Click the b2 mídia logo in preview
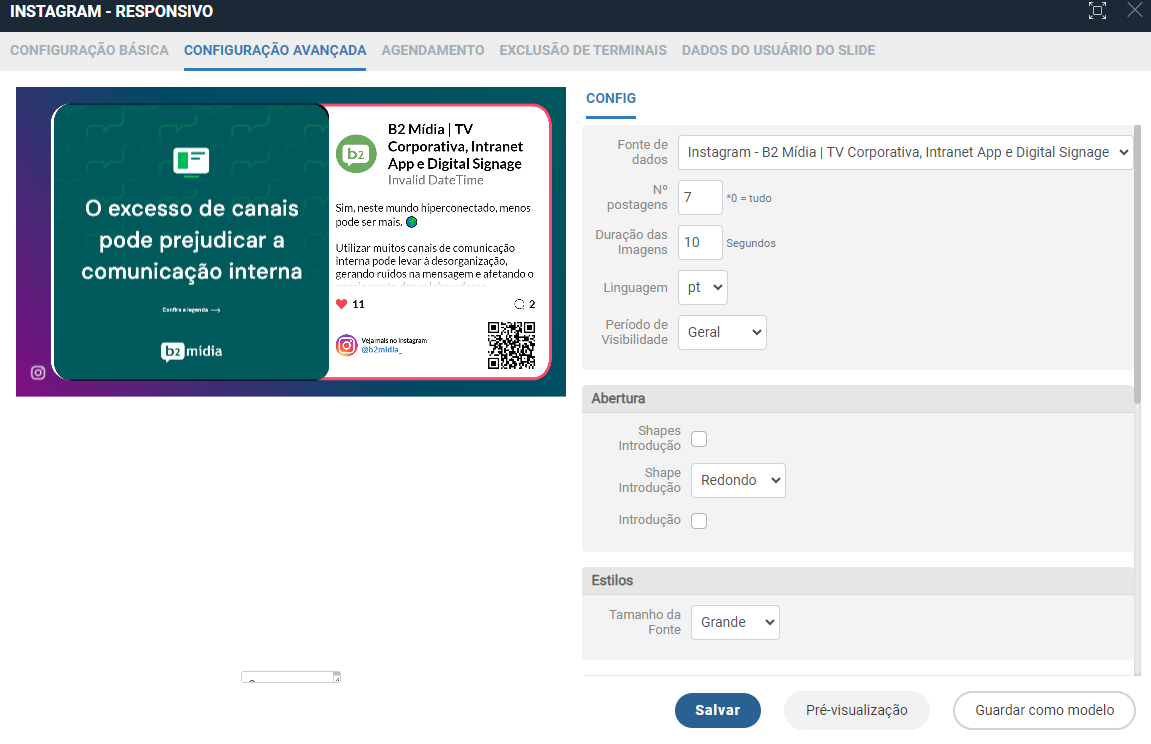 pyautogui.click(x=191, y=351)
